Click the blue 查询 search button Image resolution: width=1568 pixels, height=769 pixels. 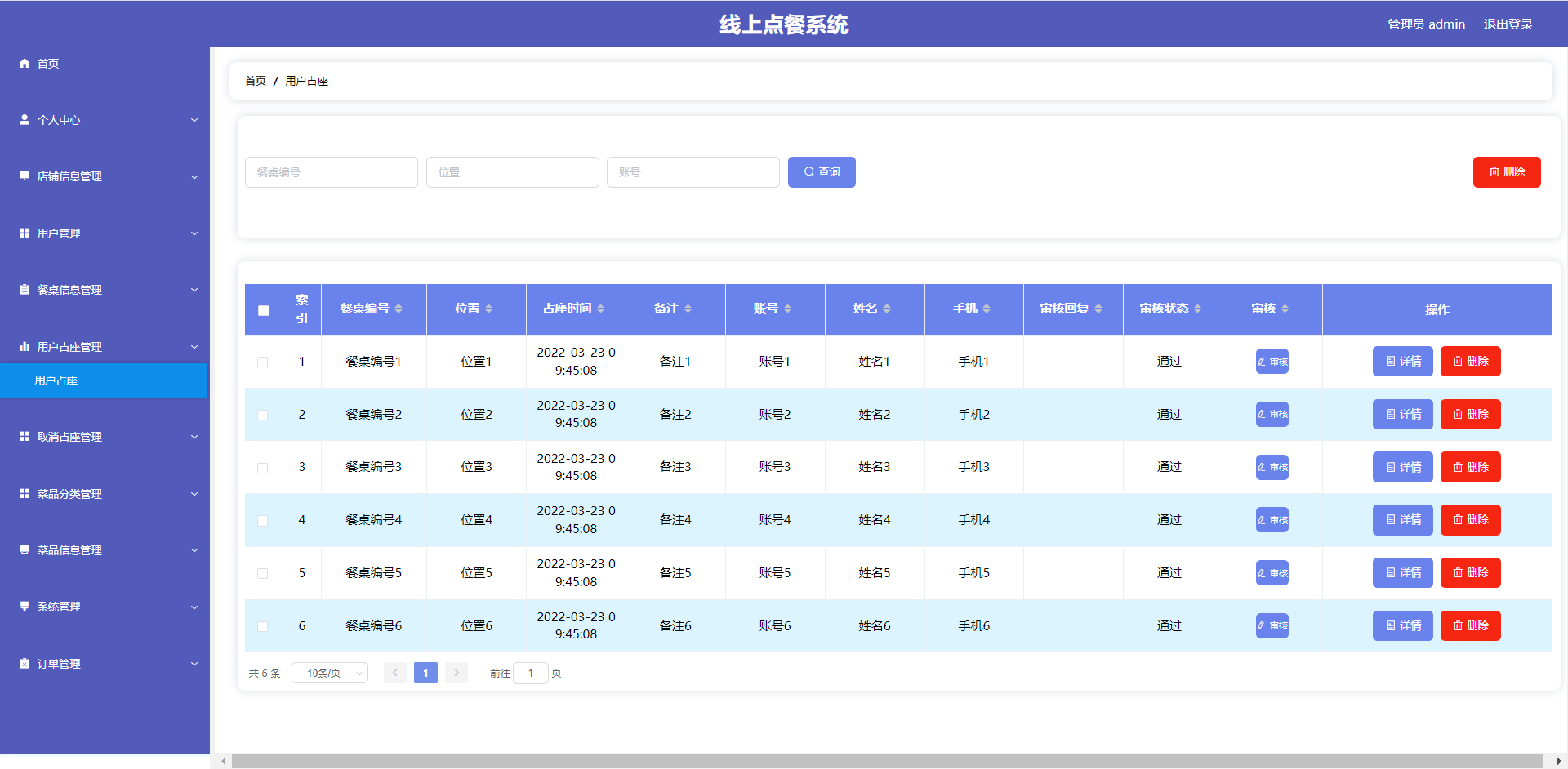(822, 172)
